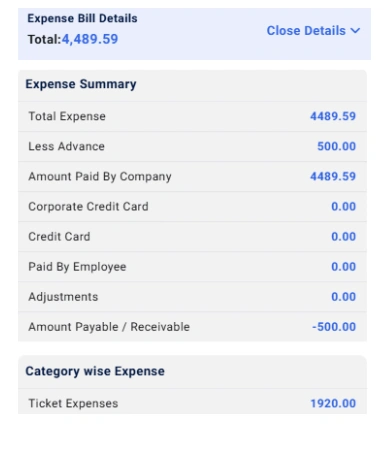This screenshot has height=454, width=390.
Task: Click the Expense Summary heading
Action: (81, 84)
